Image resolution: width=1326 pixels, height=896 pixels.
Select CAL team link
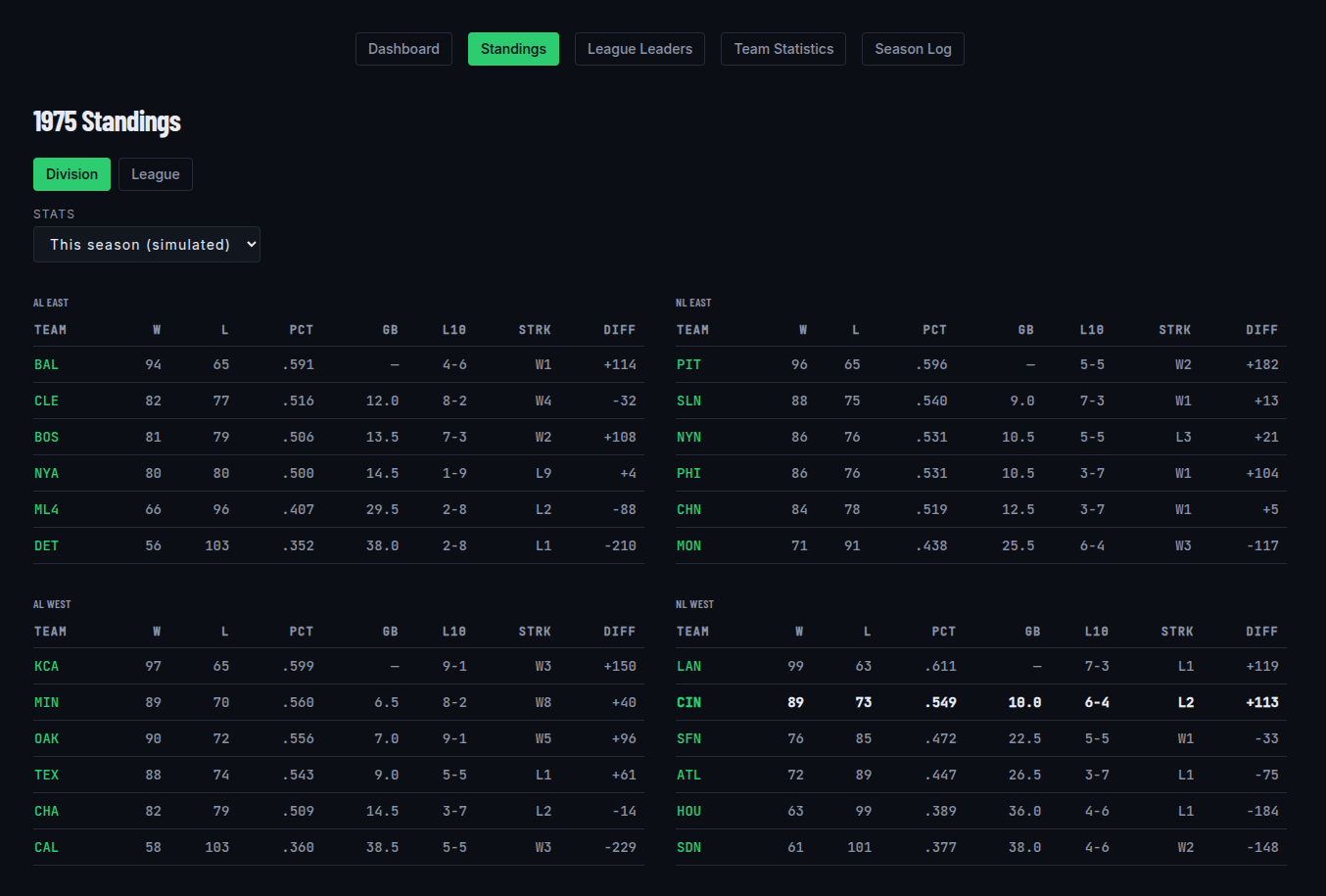click(x=46, y=847)
